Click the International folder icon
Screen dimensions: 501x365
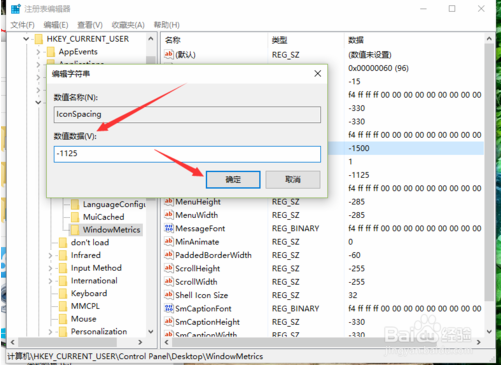click(x=63, y=281)
